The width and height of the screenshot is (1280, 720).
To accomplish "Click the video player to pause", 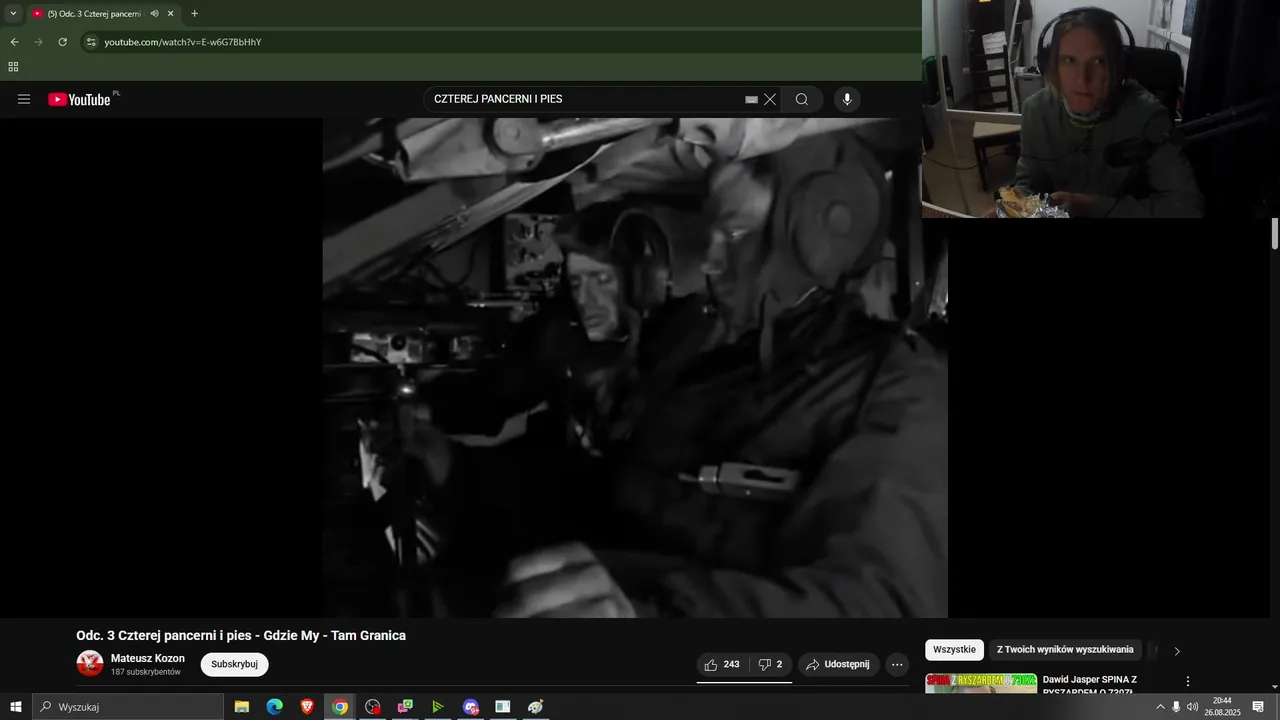I will (x=634, y=367).
